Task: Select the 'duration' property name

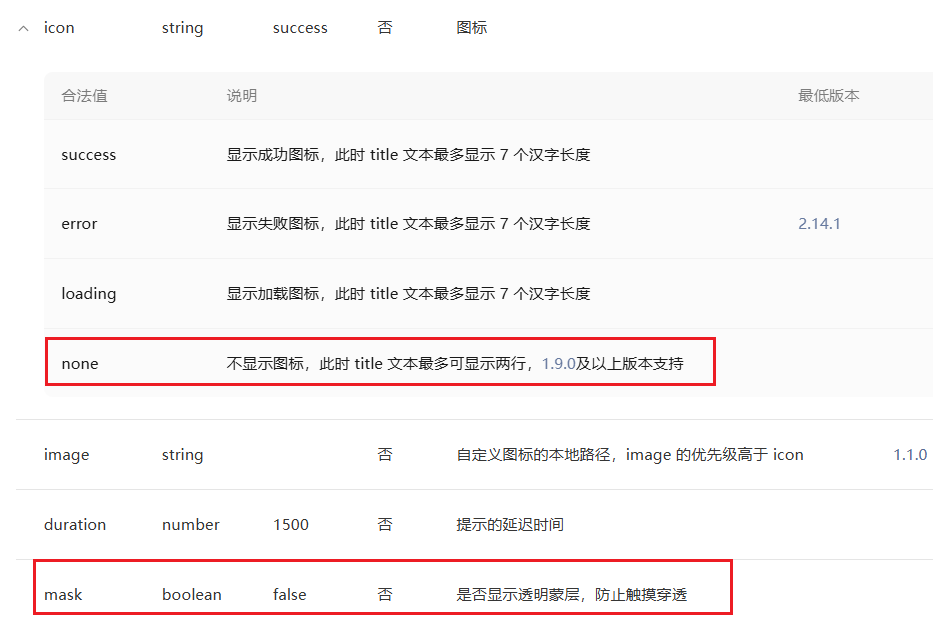Action: click(x=75, y=525)
